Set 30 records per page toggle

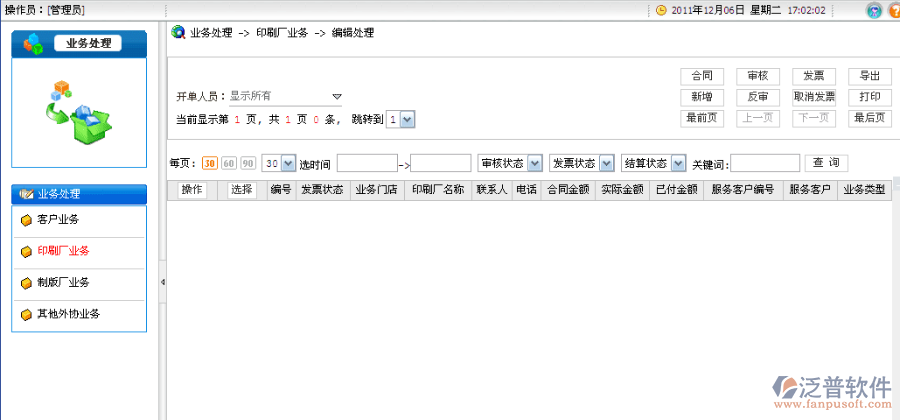pyautogui.click(x=209, y=163)
